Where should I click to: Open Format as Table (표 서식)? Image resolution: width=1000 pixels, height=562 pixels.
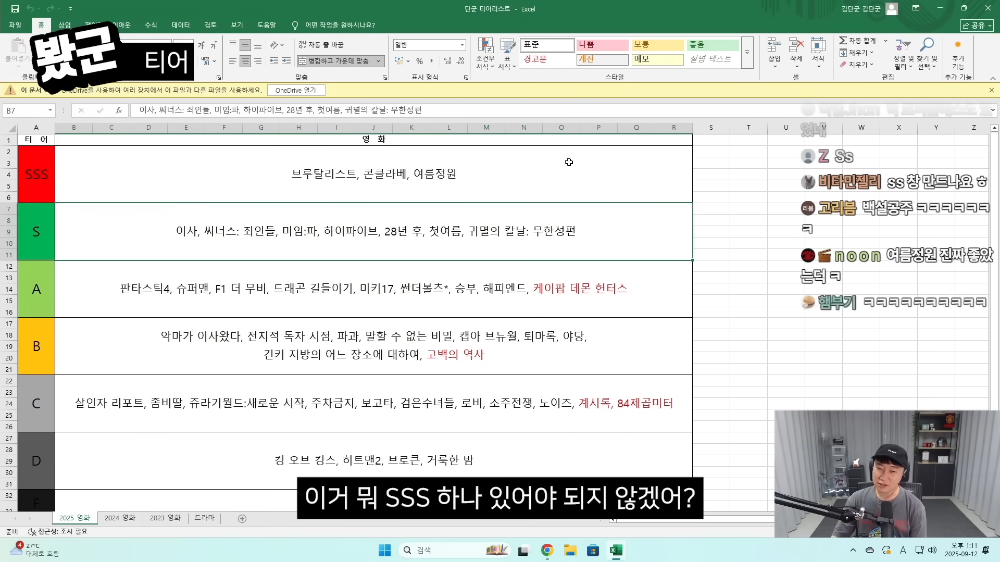click(508, 54)
